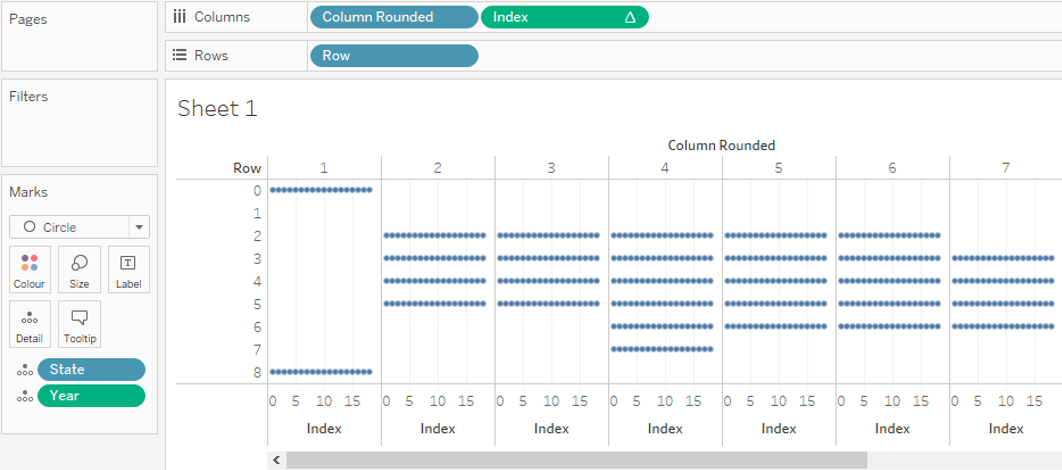Click the delta on Index pill
The height and width of the screenshot is (470, 1062).
point(630,17)
